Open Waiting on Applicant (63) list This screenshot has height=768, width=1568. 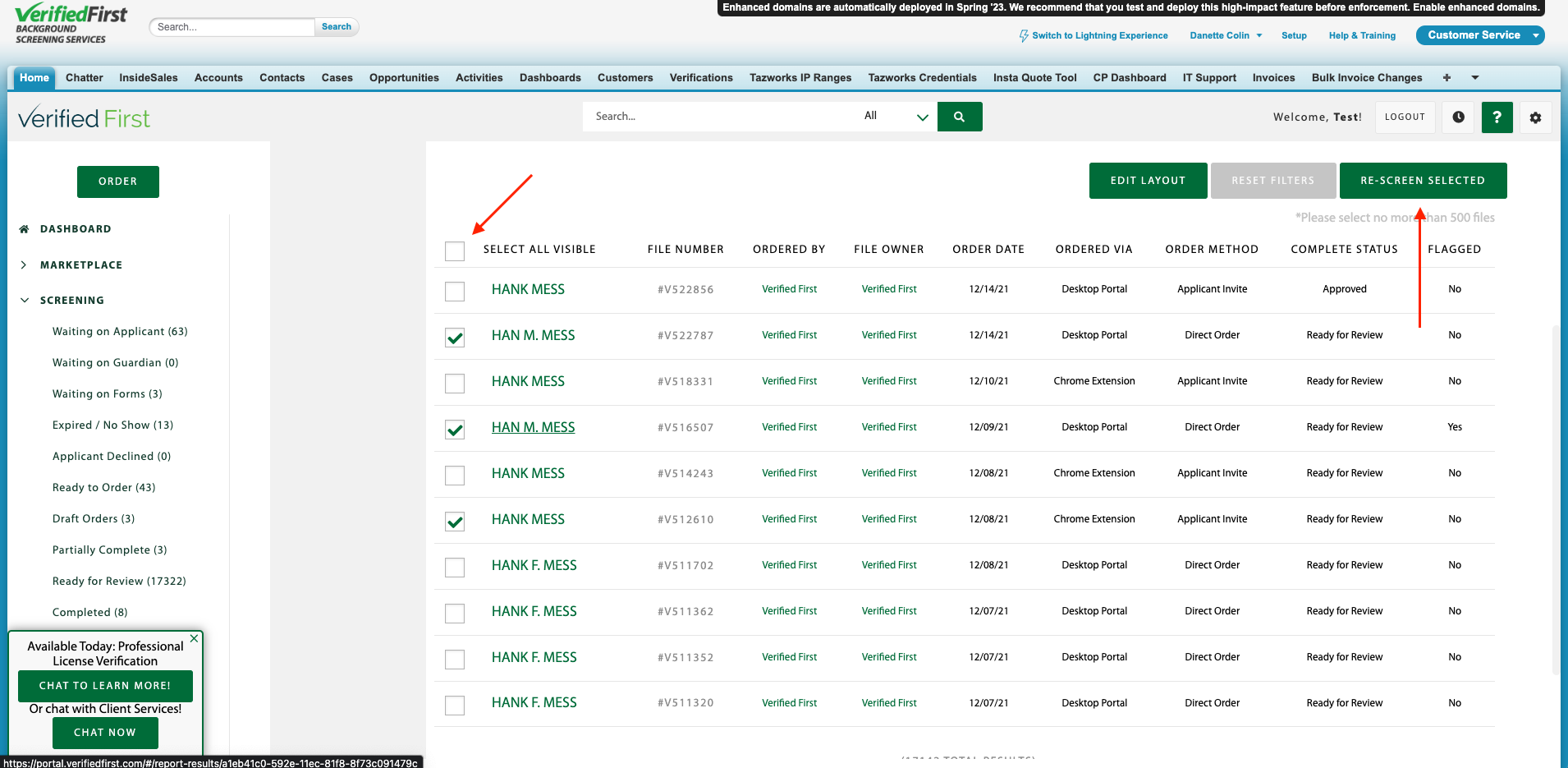[x=120, y=332]
